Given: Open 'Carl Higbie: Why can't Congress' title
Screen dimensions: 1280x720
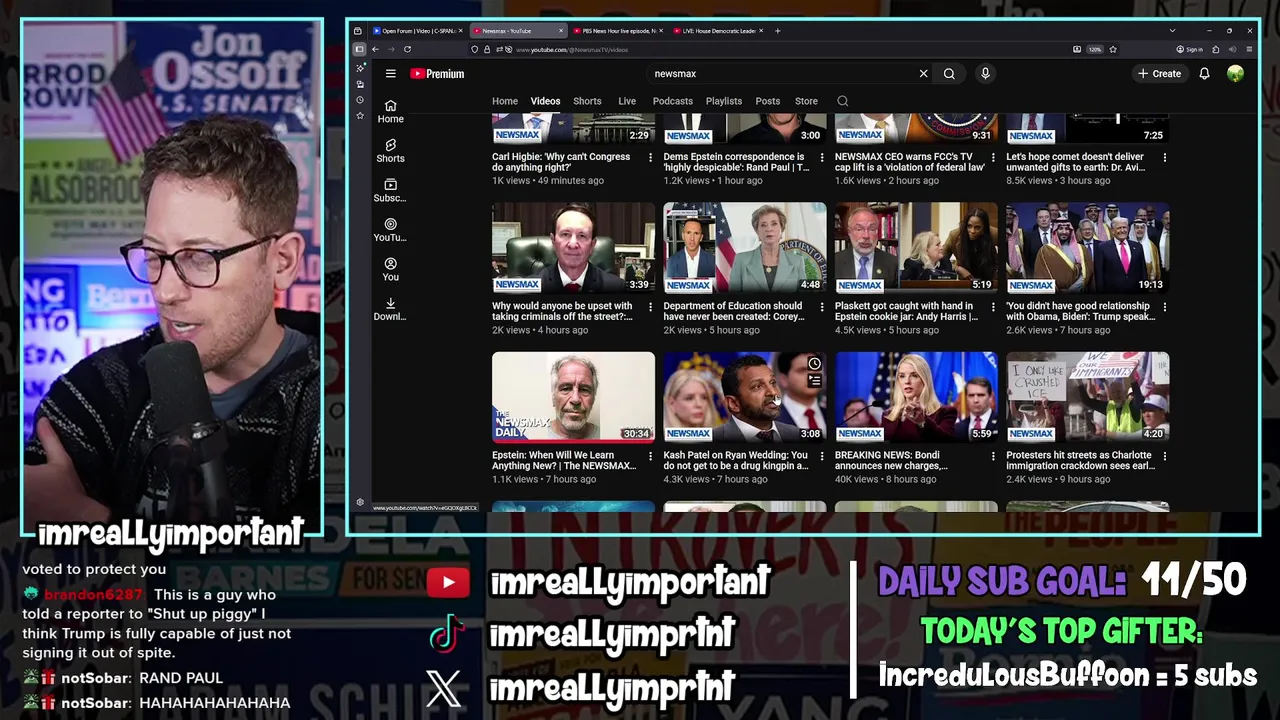Looking at the screenshot, I should coord(561,161).
